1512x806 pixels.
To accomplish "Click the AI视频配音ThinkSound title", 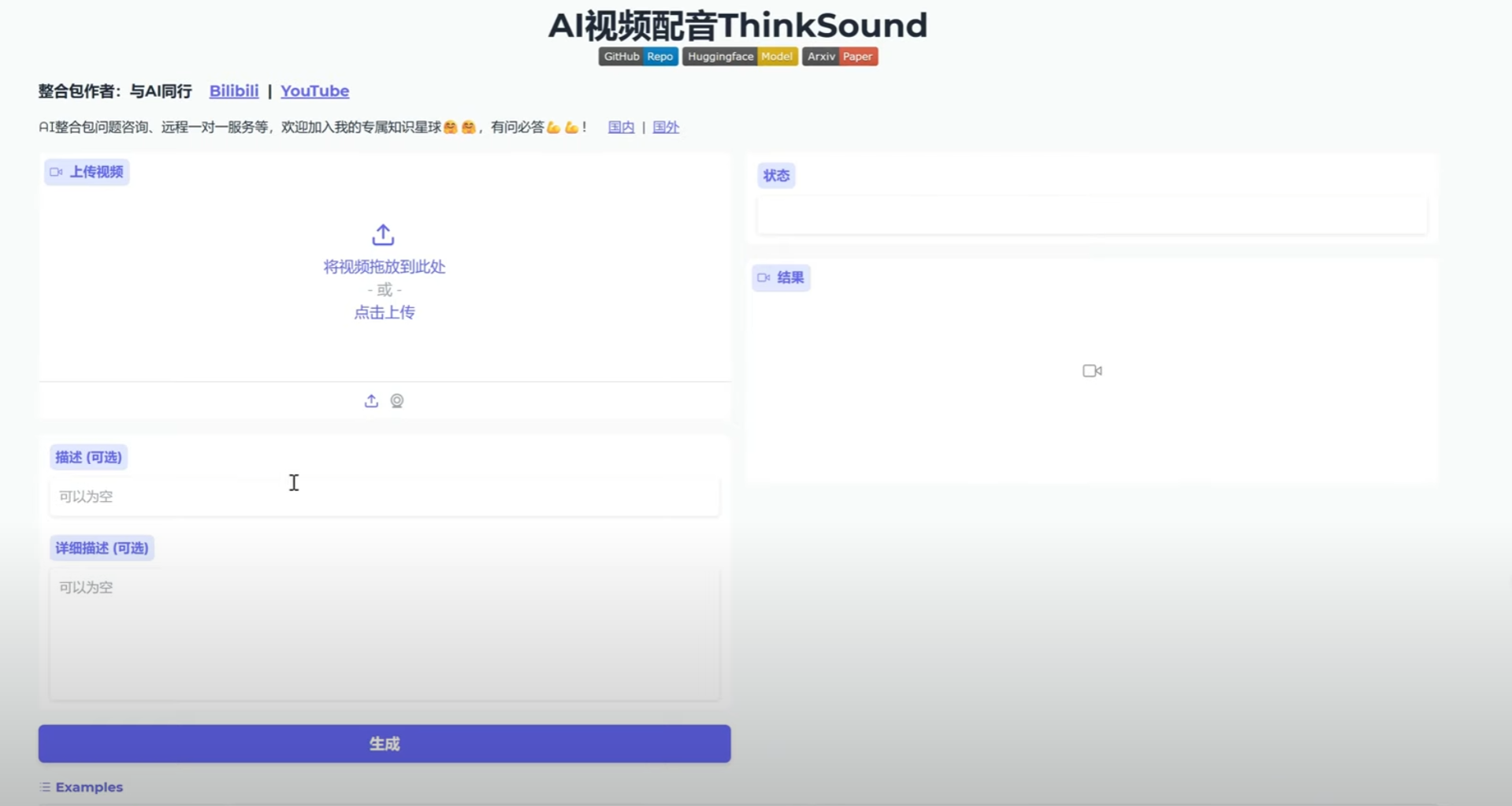I will [738, 25].
